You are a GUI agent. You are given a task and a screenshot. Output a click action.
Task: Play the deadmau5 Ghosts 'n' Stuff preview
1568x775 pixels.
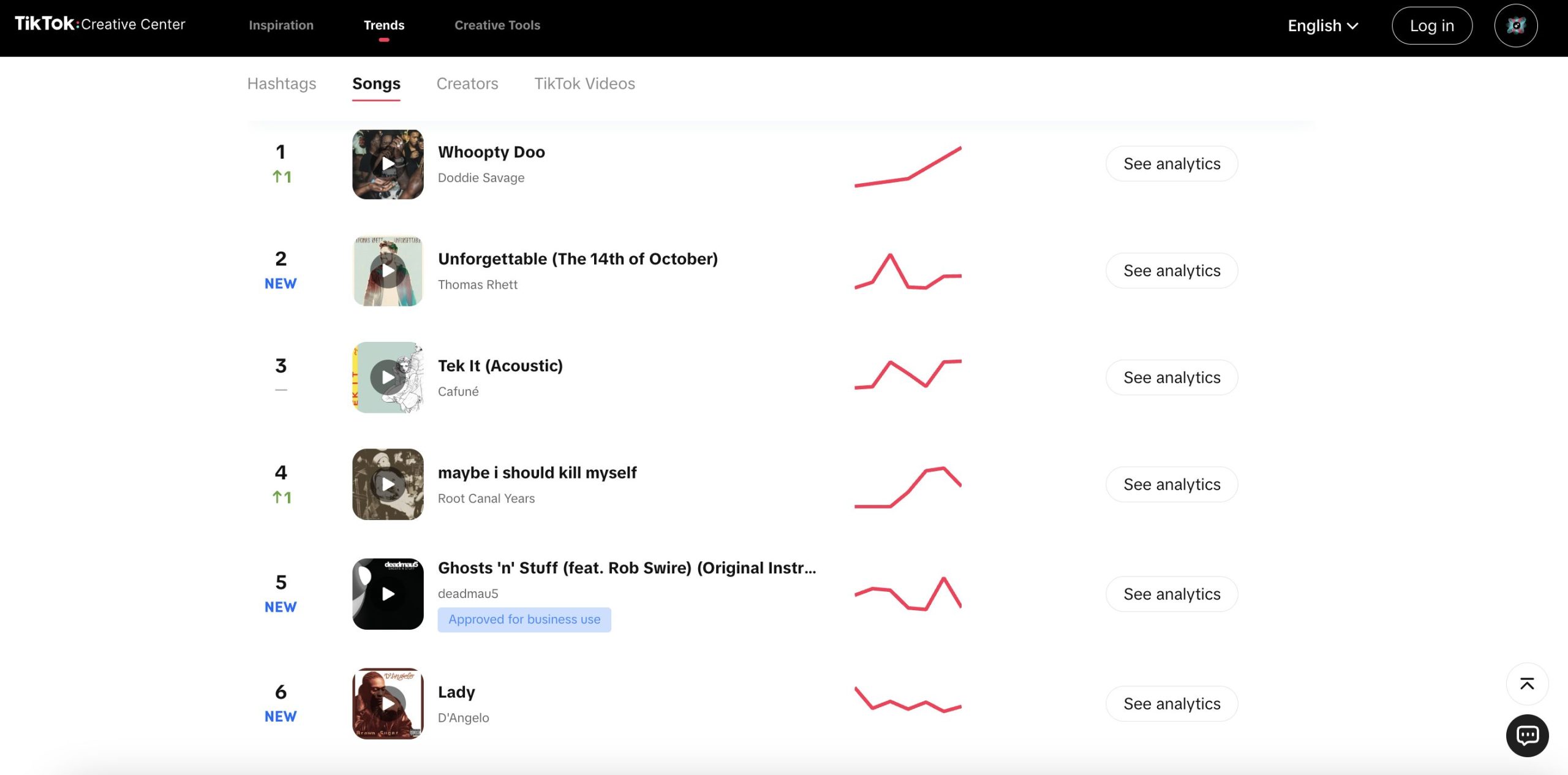click(388, 594)
